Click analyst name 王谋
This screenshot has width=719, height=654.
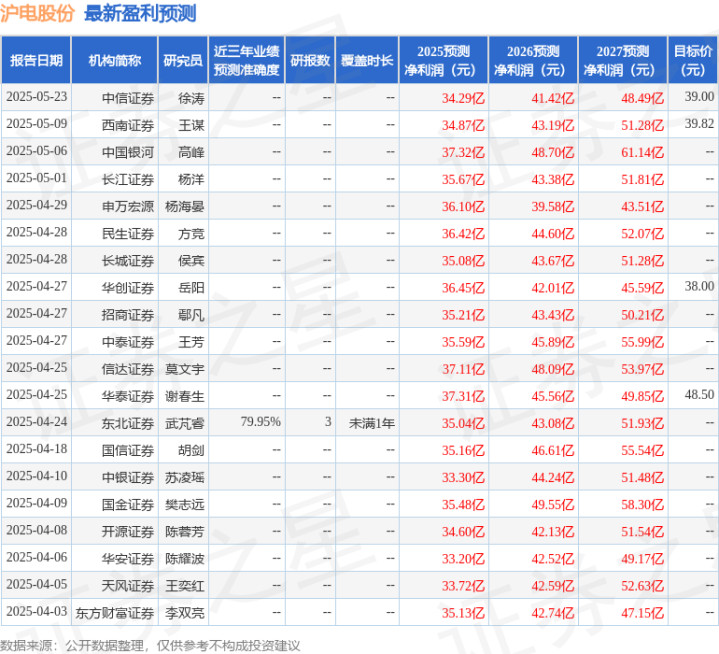click(x=191, y=125)
